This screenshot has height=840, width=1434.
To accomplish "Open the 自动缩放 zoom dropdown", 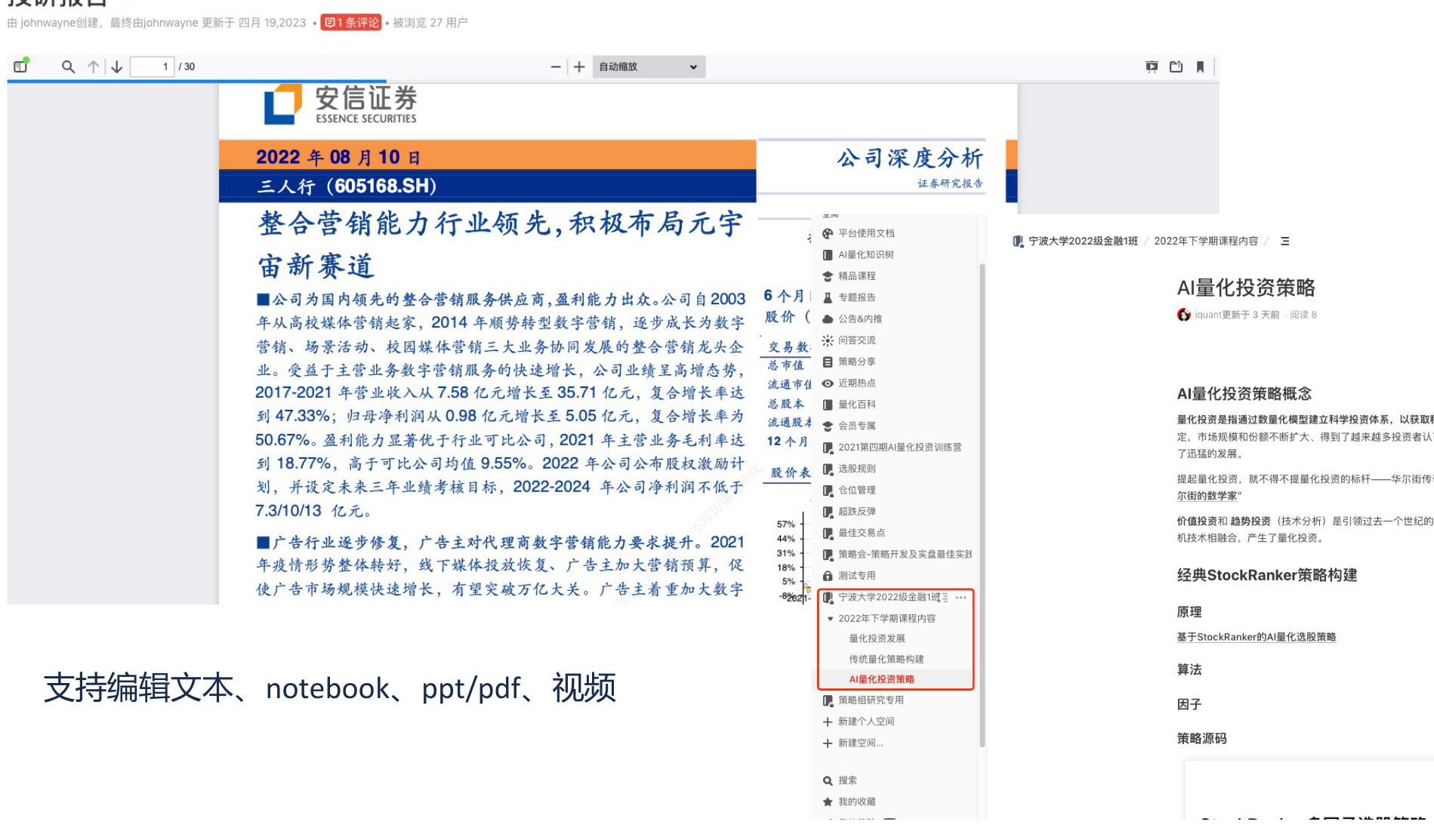I will point(649,66).
